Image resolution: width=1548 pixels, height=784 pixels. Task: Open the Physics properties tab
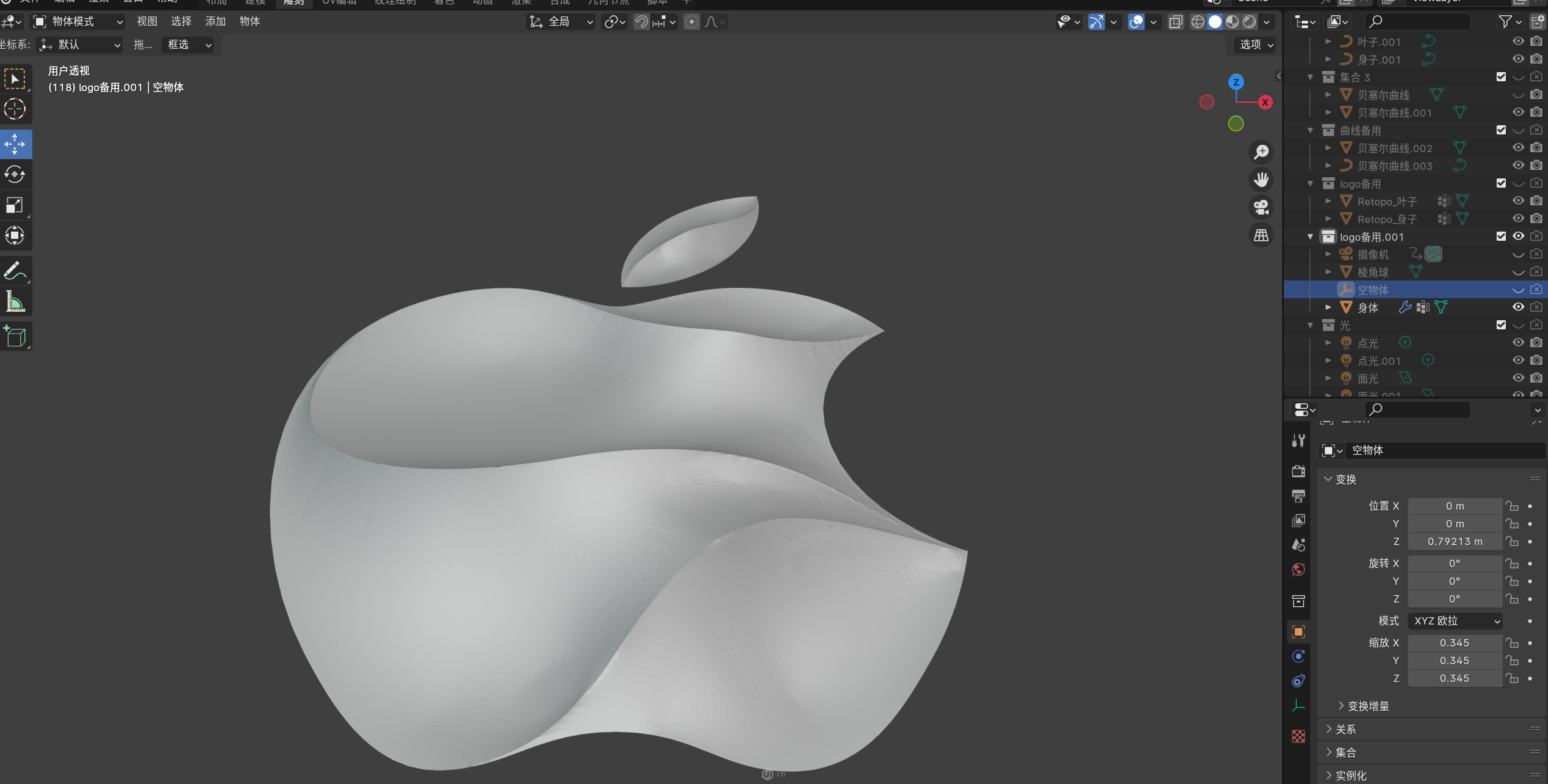1299,656
